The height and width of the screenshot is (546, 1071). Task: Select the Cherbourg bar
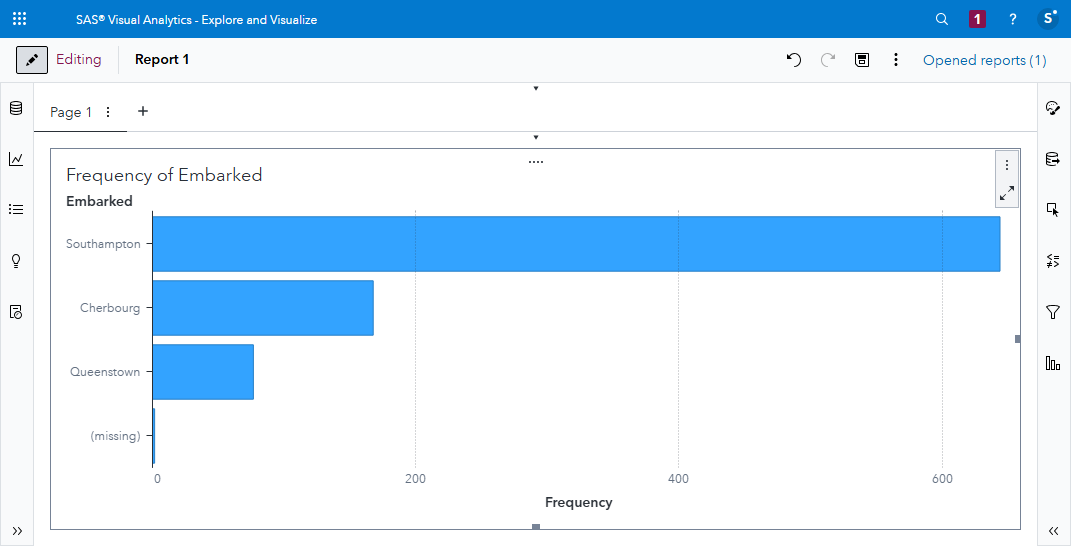pyautogui.click(x=263, y=308)
